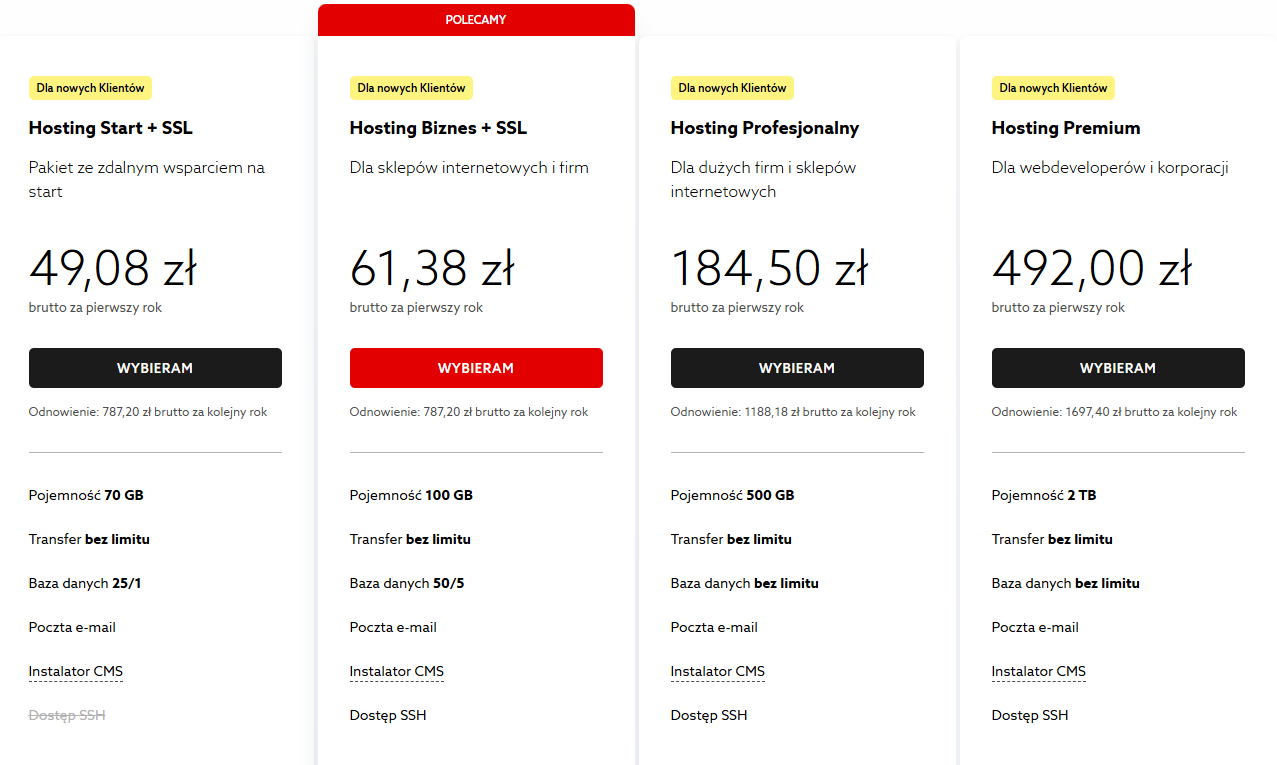Click renewal text showing 1188,18 zł brutto
Image resolution: width=1277 pixels, height=765 pixels.
click(x=793, y=412)
